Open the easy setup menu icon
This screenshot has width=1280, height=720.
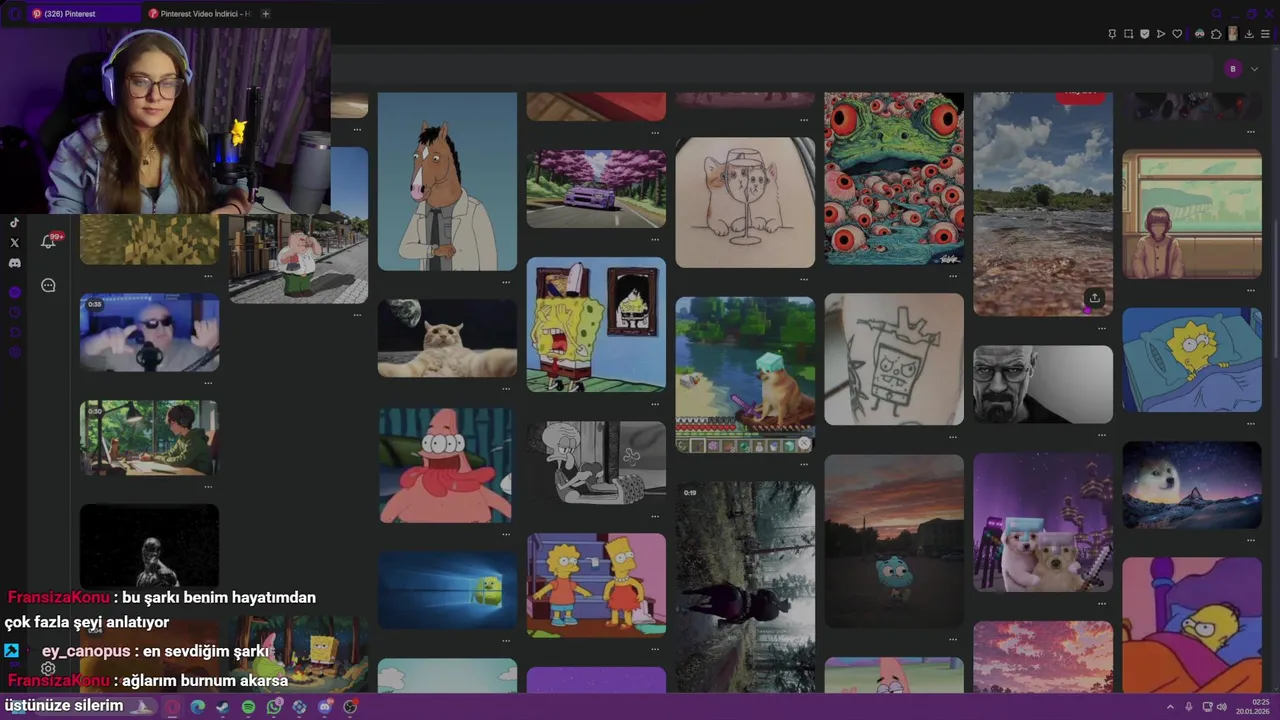(1265, 34)
